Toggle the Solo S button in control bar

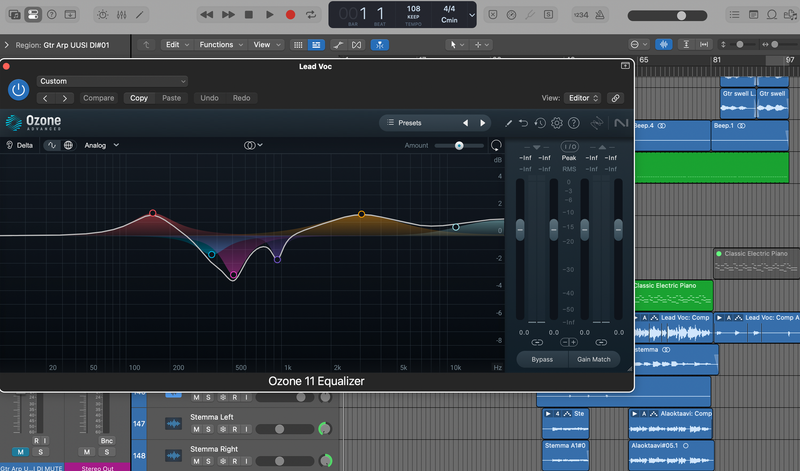coord(548,15)
